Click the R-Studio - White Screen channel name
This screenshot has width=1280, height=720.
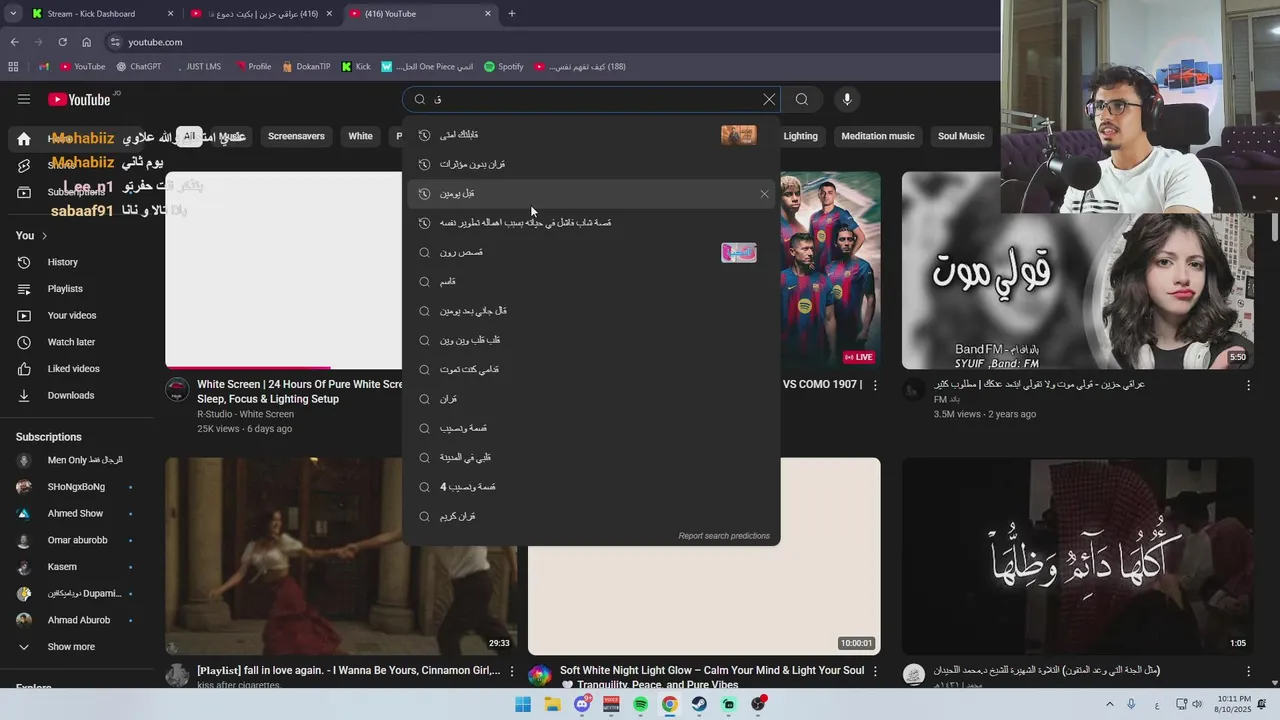pos(245,414)
